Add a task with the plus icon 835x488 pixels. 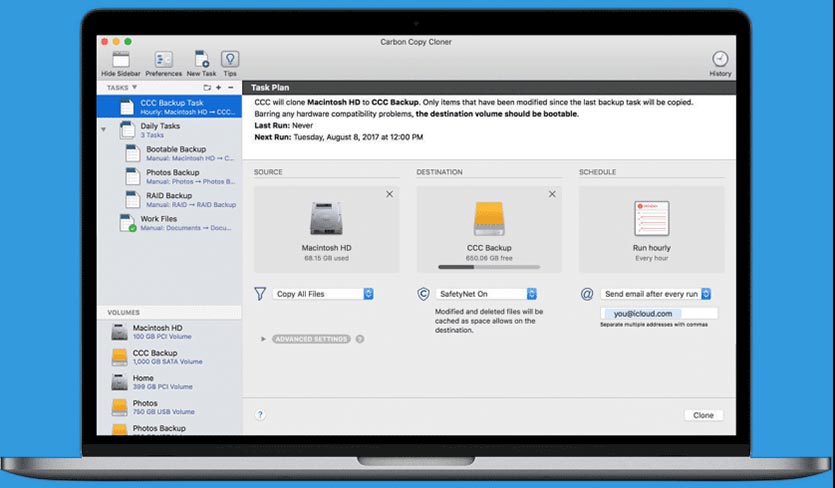(219, 88)
